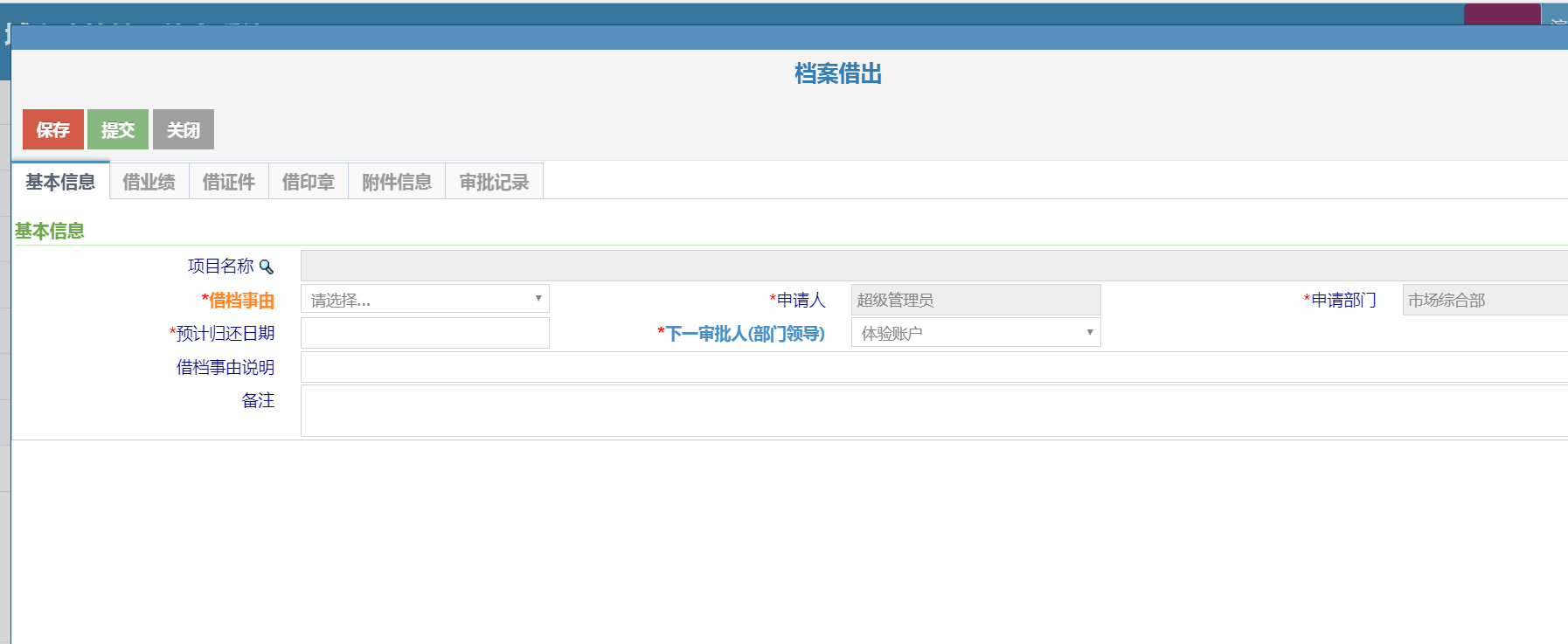The image size is (1568, 644).
Task: Select the 附件信息 tab
Action: [x=397, y=181]
